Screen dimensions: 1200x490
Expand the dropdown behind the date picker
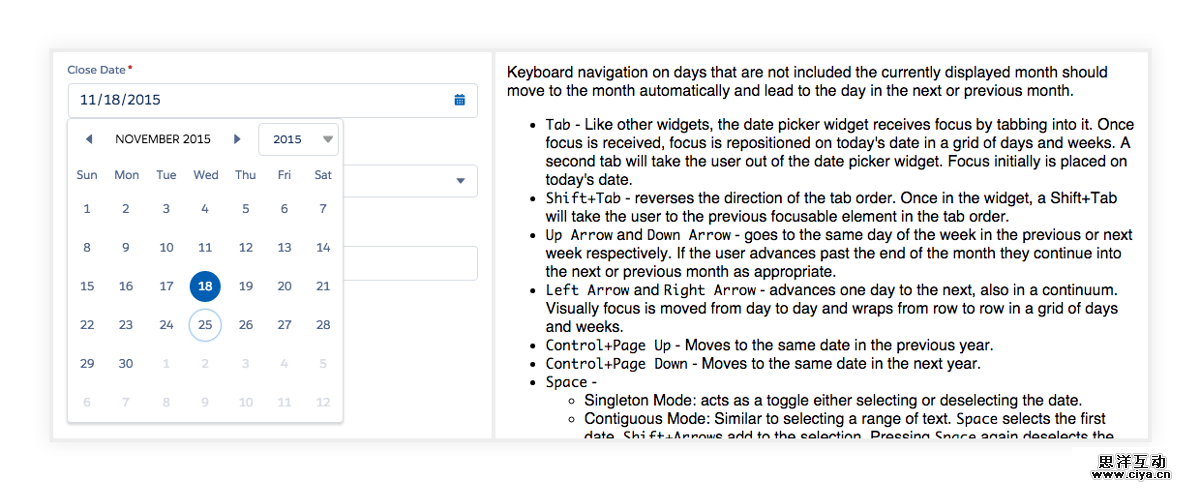coord(461,181)
